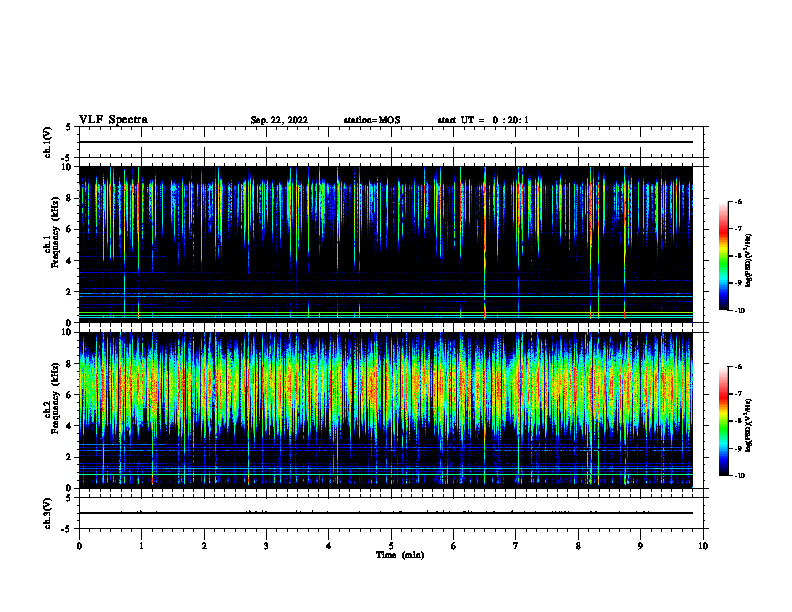Click the bright sferic streak at 6.5 min in ch.1
Image resolution: width=792 pixels, height=612 pixels.
click(484, 243)
